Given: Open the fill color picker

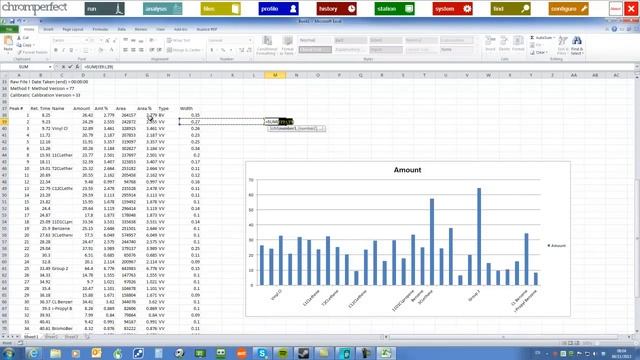Looking at the screenshot, I should coord(101,50).
